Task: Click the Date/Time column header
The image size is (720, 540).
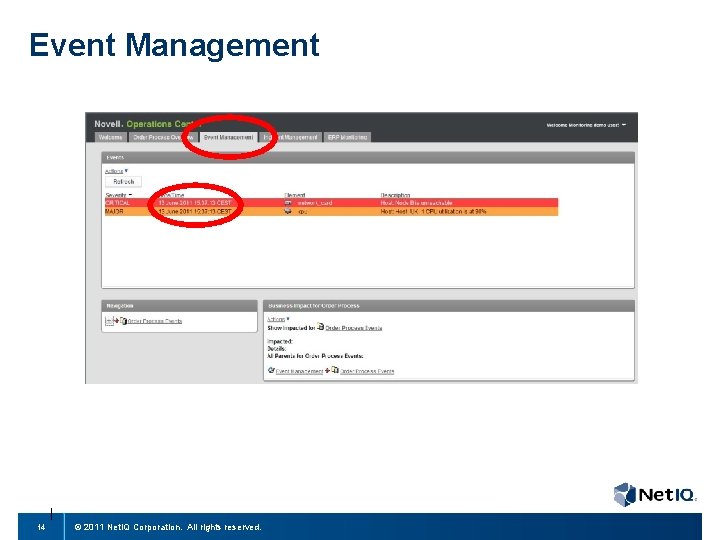Action: 171,195
